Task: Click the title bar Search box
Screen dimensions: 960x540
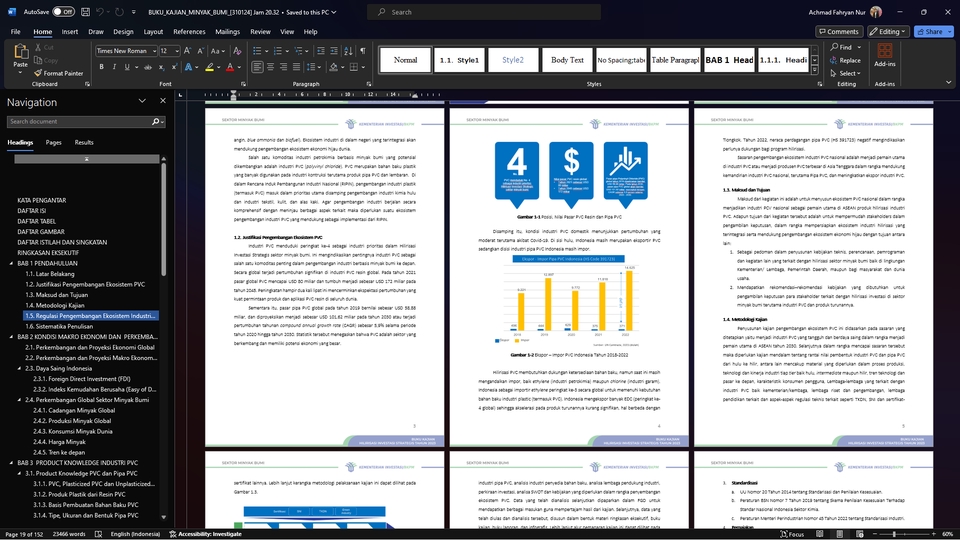Action: [484, 12]
